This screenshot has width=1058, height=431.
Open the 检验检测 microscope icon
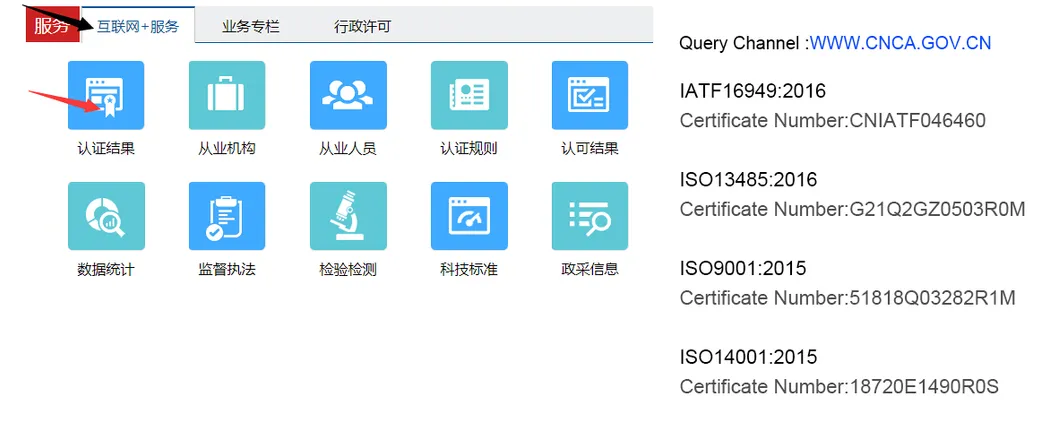click(347, 216)
